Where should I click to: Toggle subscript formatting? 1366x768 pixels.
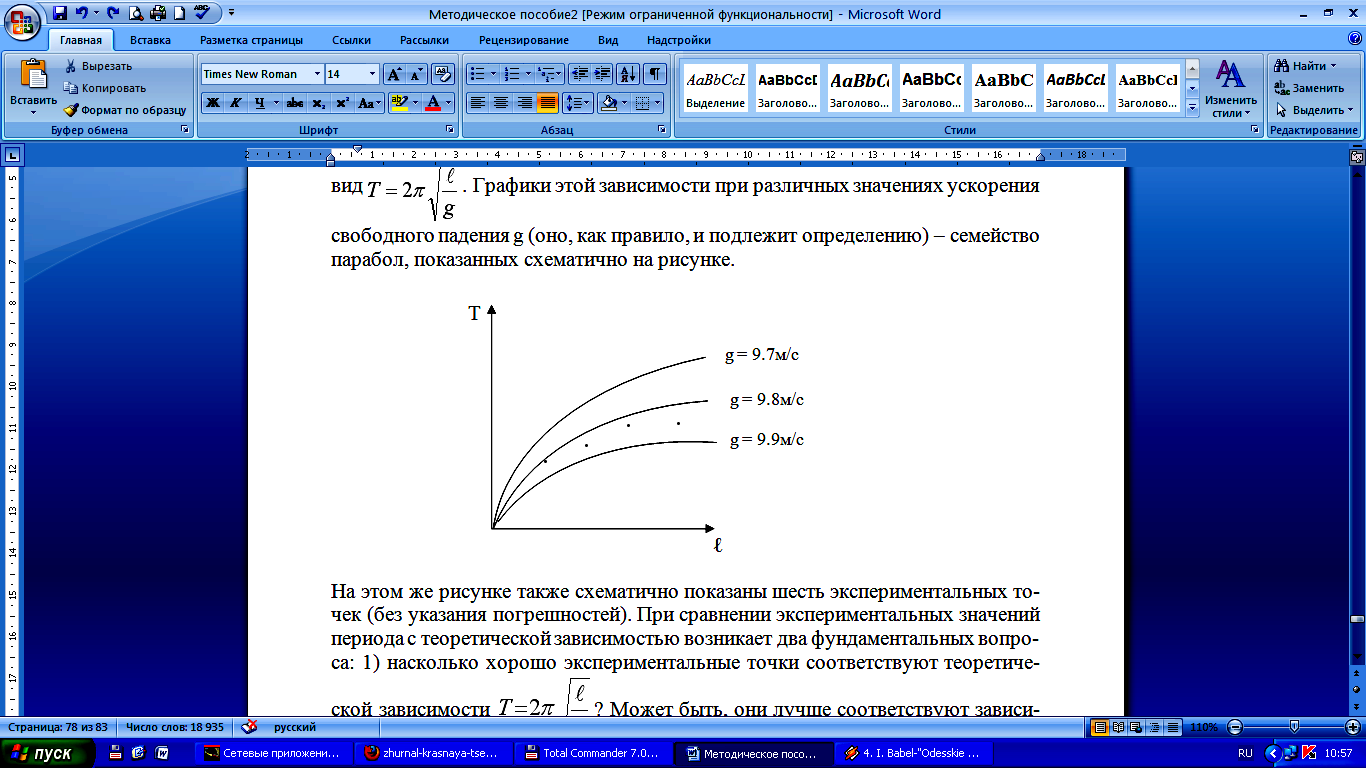[x=318, y=102]
